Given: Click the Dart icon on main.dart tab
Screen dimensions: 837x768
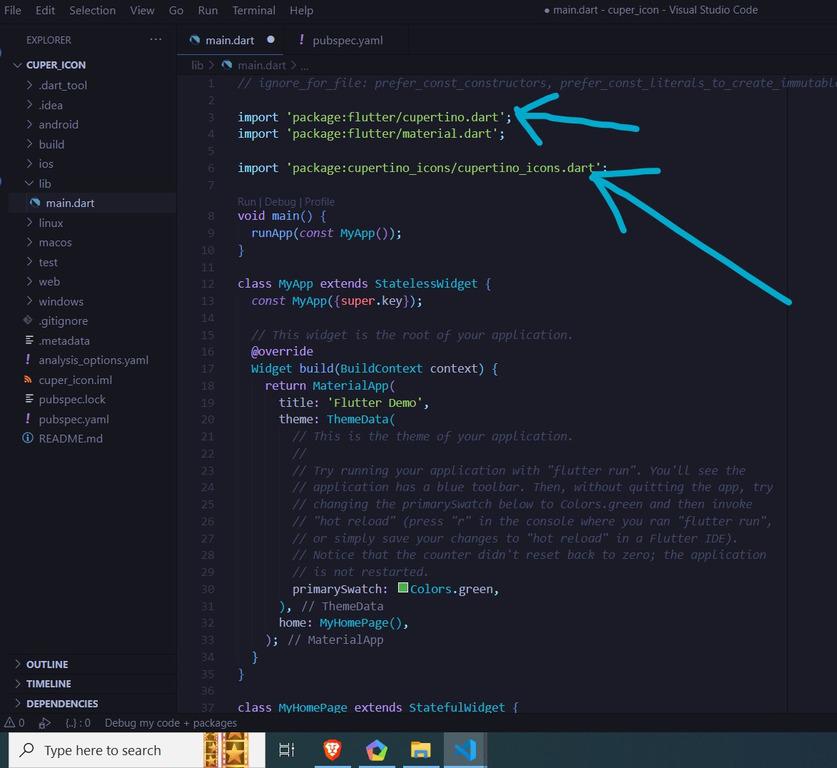Looking at the screenshot, I should pyautogui.click(x=195, y=40).
